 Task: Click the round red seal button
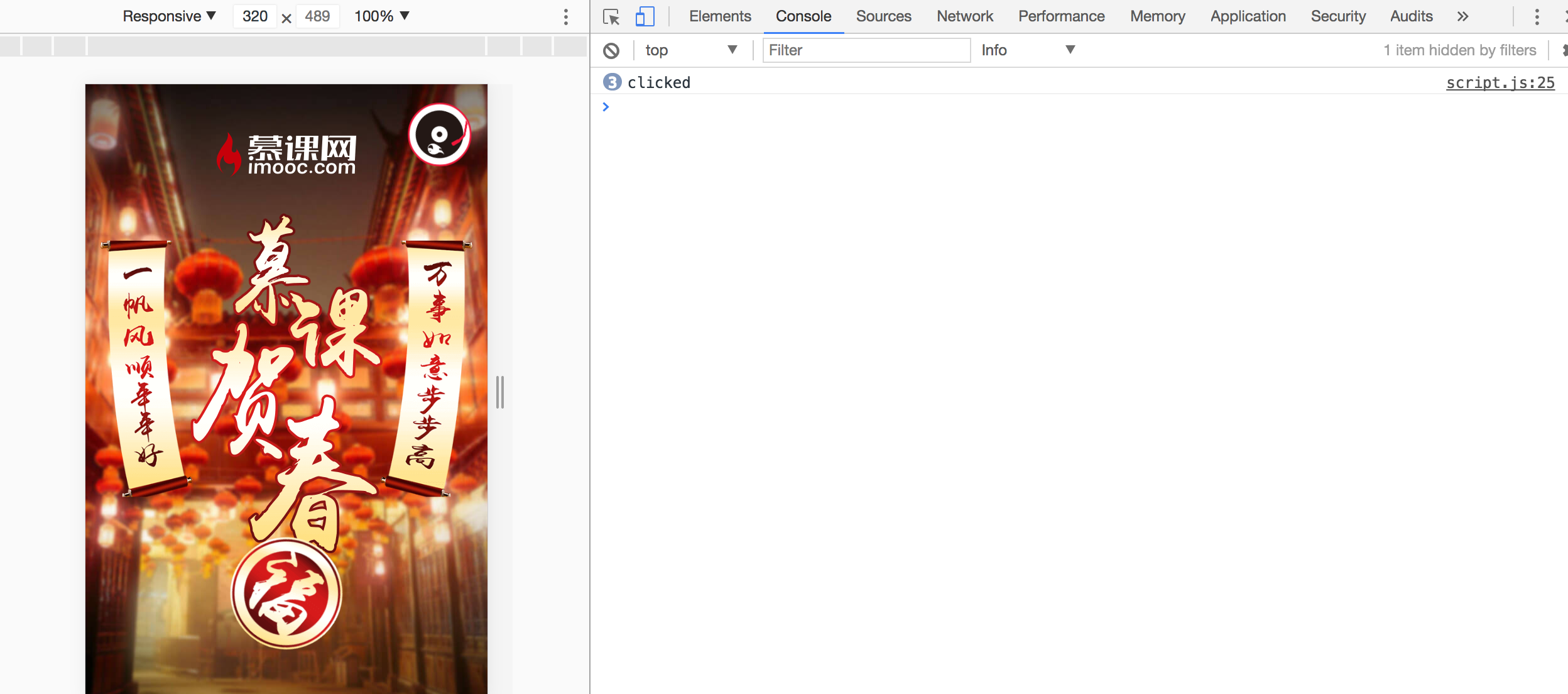[286, 594]
